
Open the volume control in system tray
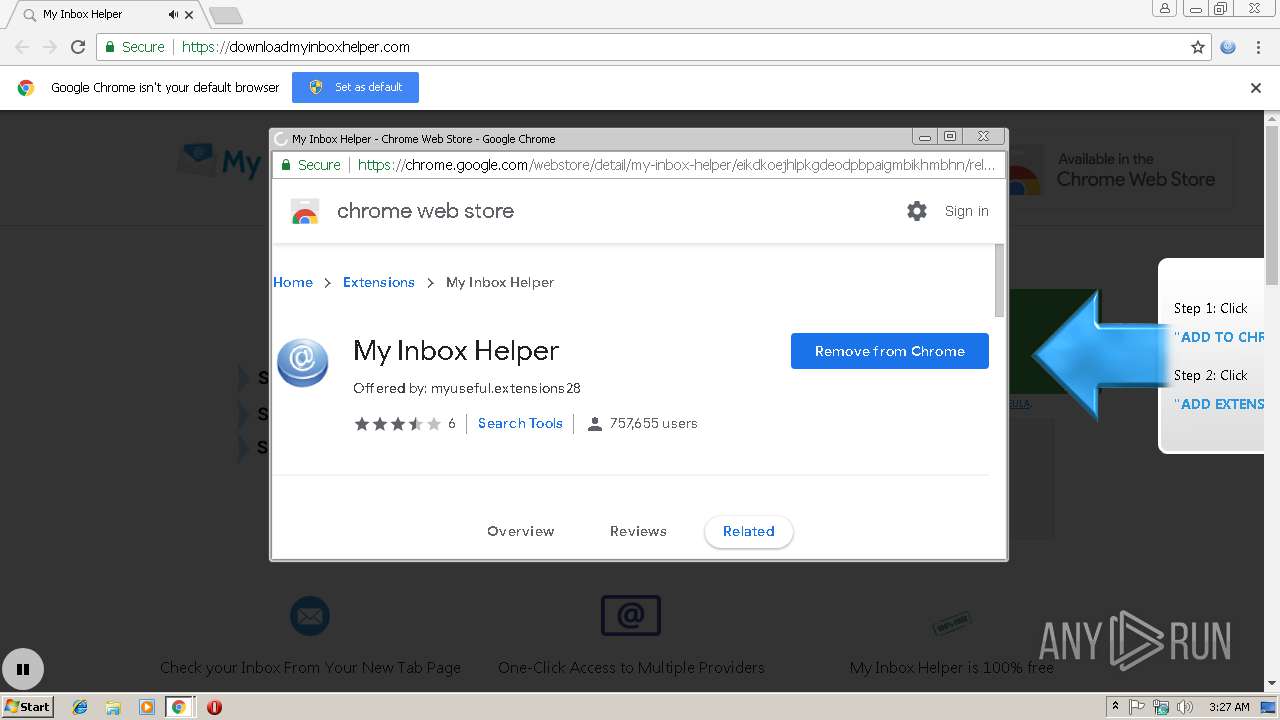1184,707
